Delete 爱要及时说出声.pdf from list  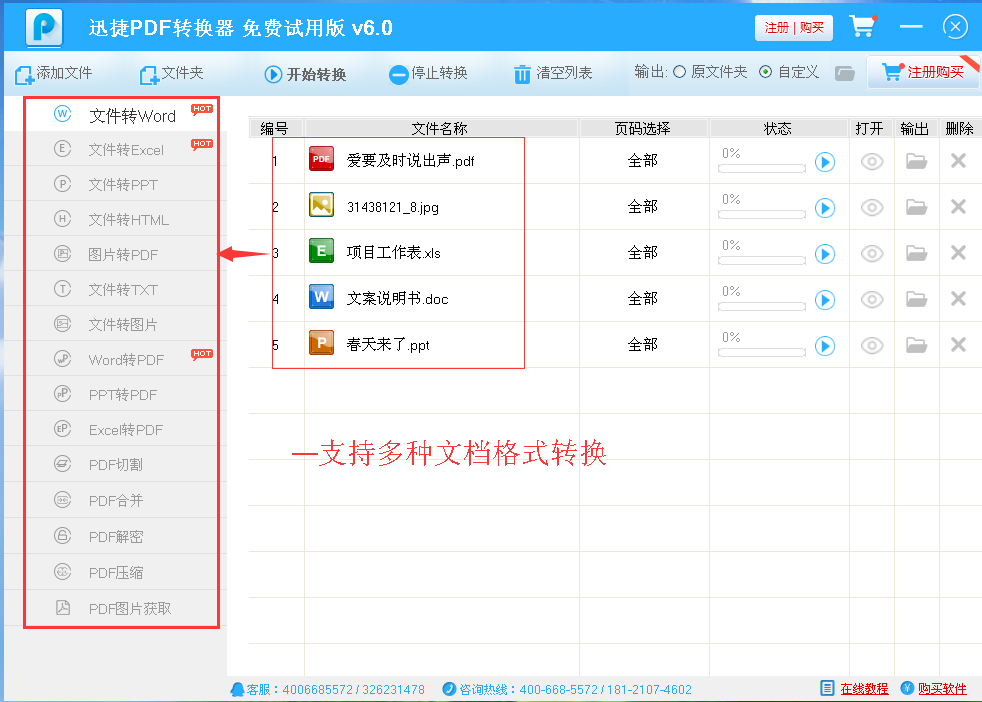(x=958, y=161)
